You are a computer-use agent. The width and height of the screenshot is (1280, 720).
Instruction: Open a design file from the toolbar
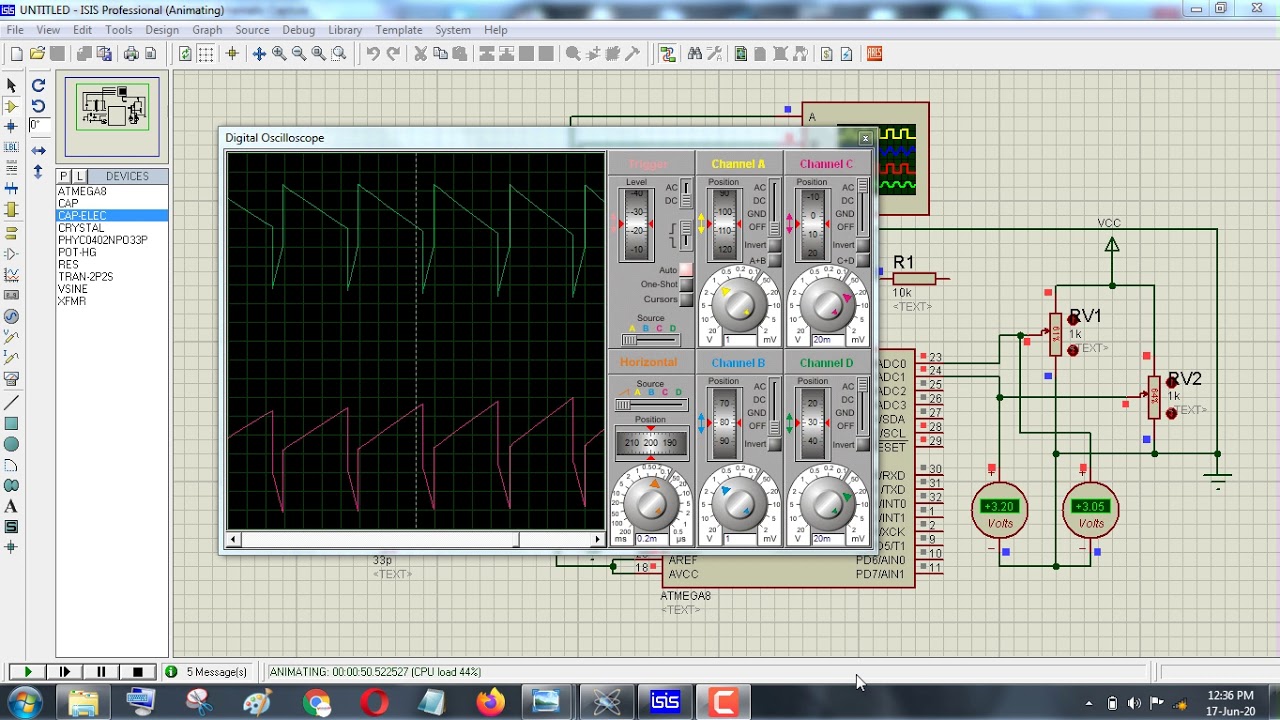point(37,54)
